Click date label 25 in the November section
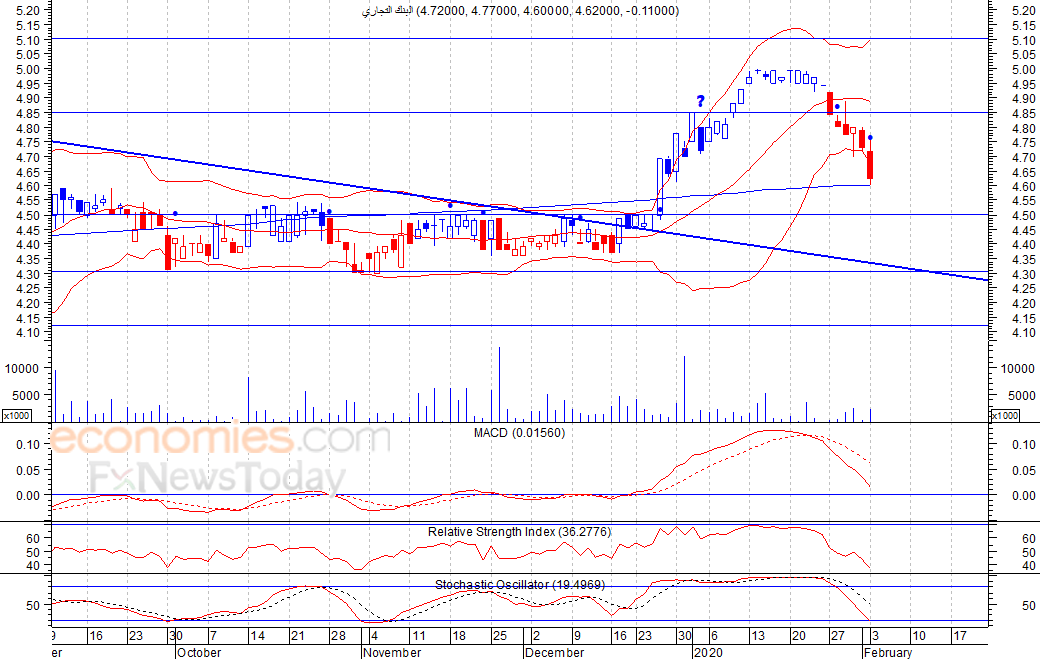Screen dimensions: 1040x659 499,636
